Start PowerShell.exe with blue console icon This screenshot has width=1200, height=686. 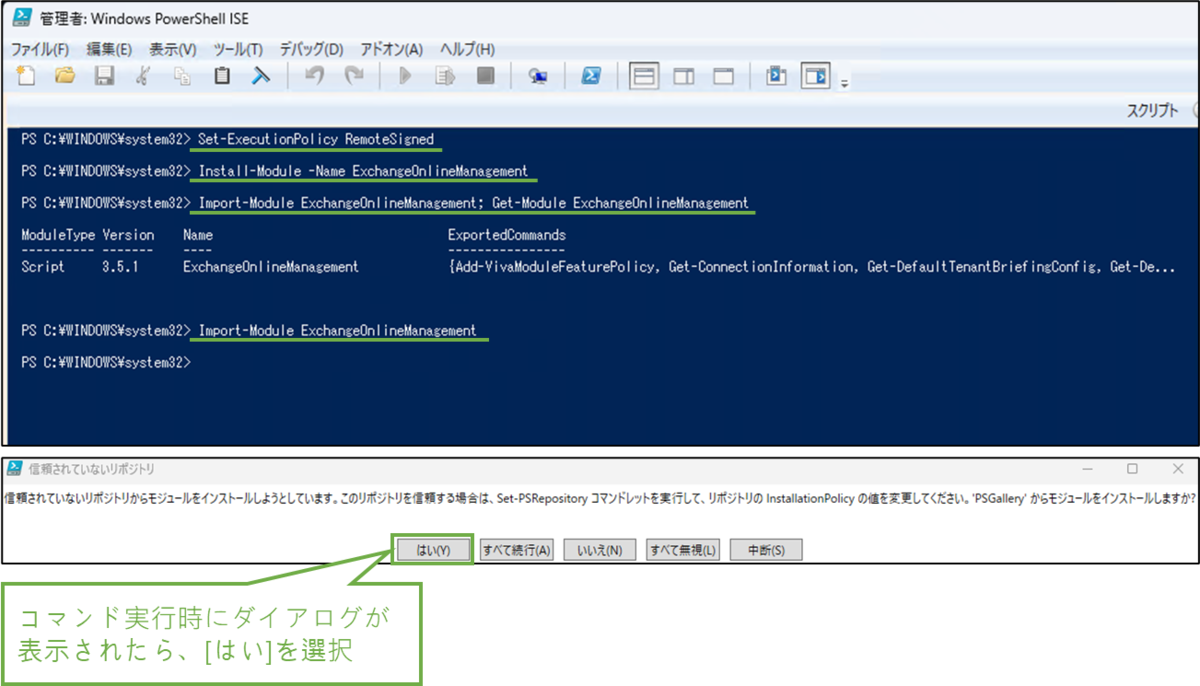point(591,76)
